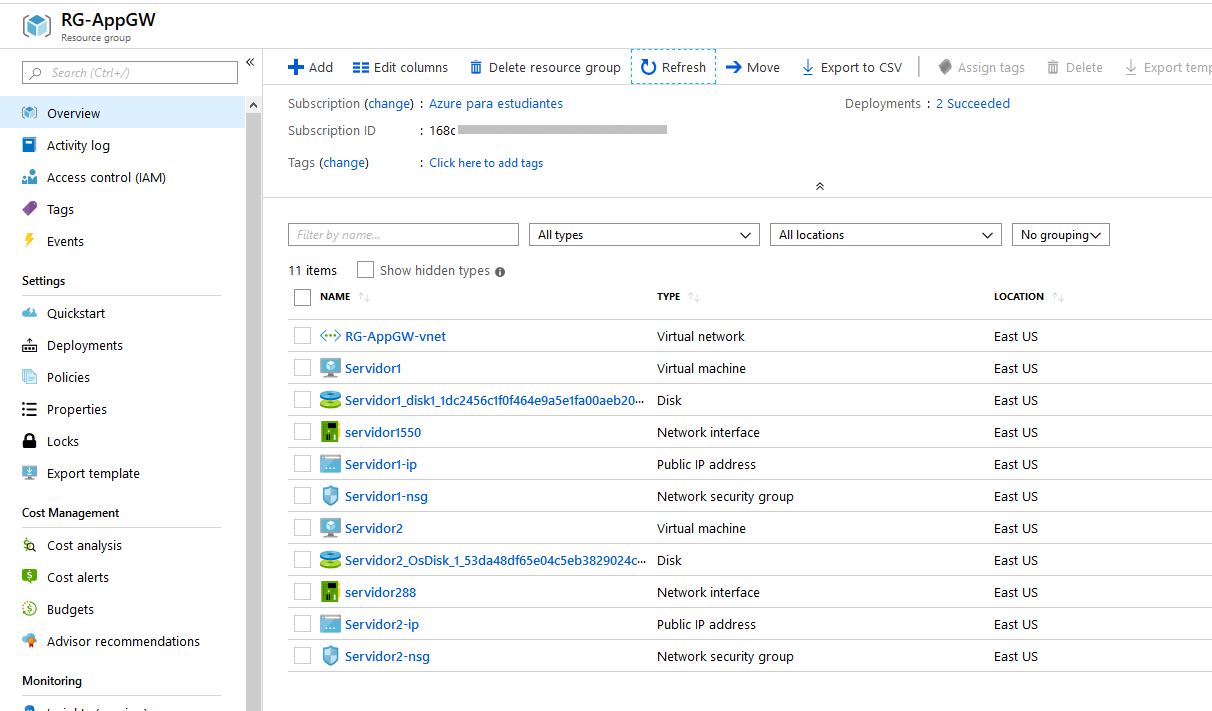
Task: Click the Move button in the toolbar
Action: (x=753, y=67)
